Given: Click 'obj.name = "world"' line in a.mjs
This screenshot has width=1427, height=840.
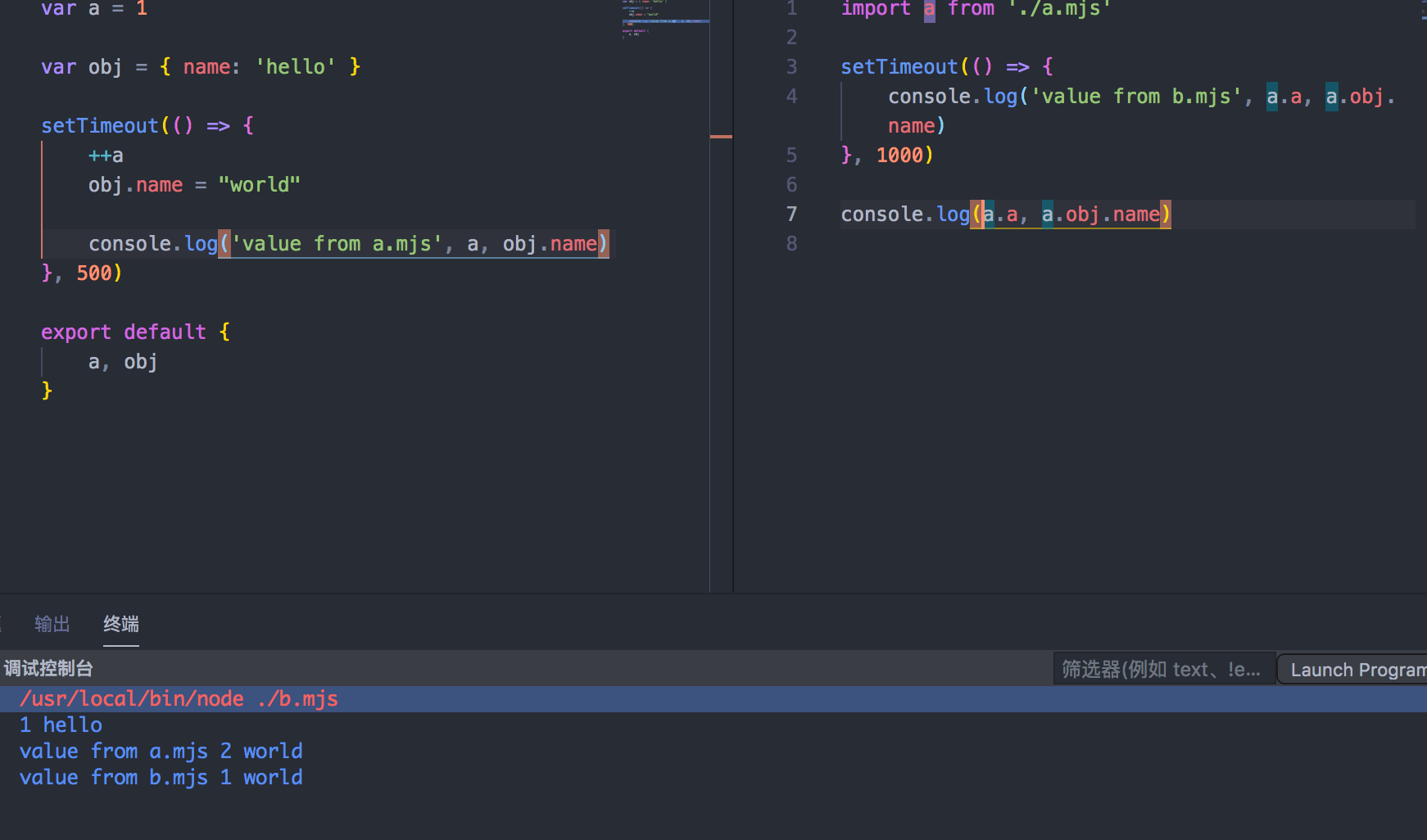Looking at the screenshot, I should (x=194, y=185).
